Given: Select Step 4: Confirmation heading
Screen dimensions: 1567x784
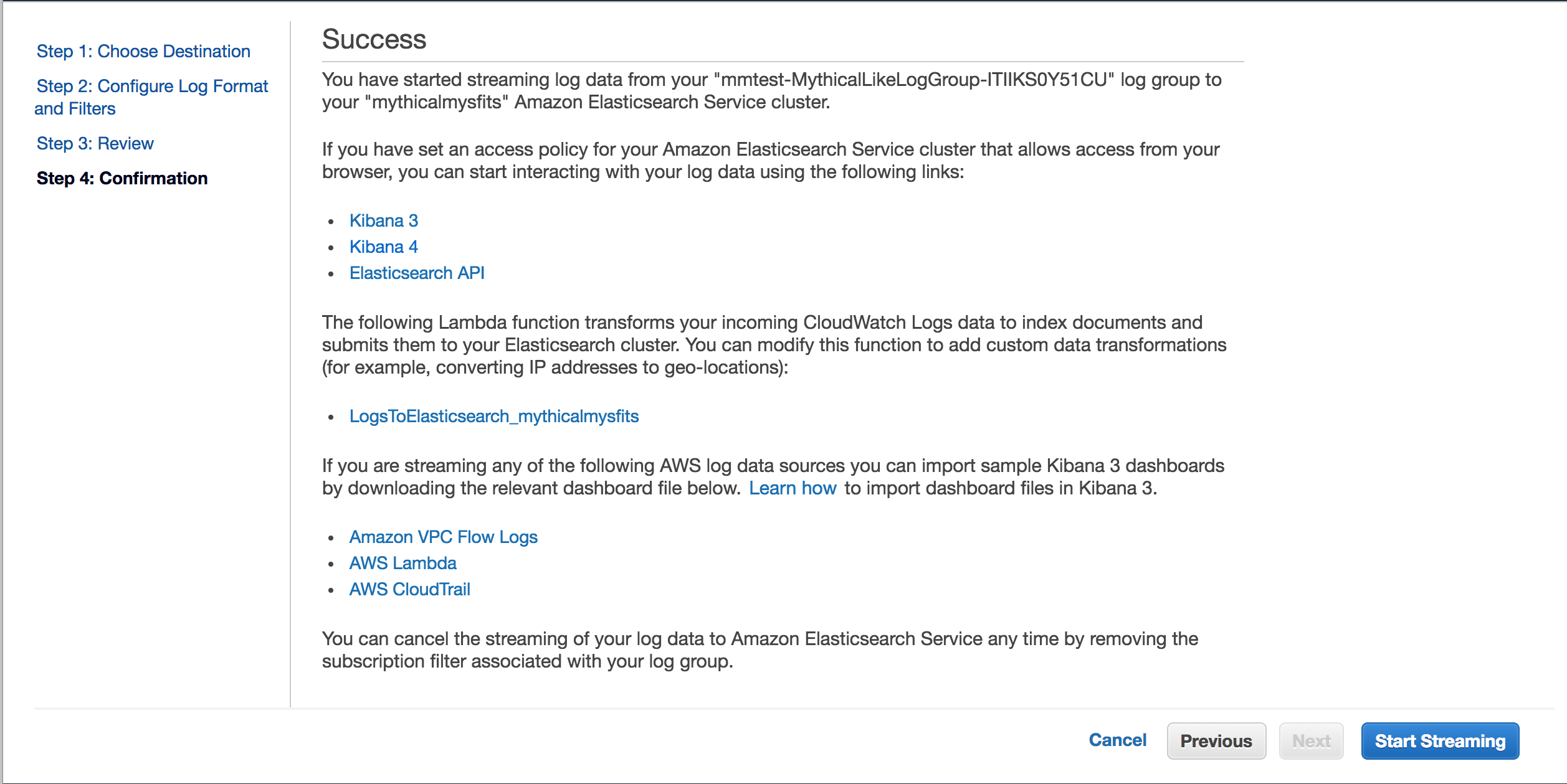Looking at the screenshot, I should click(122, 178).
